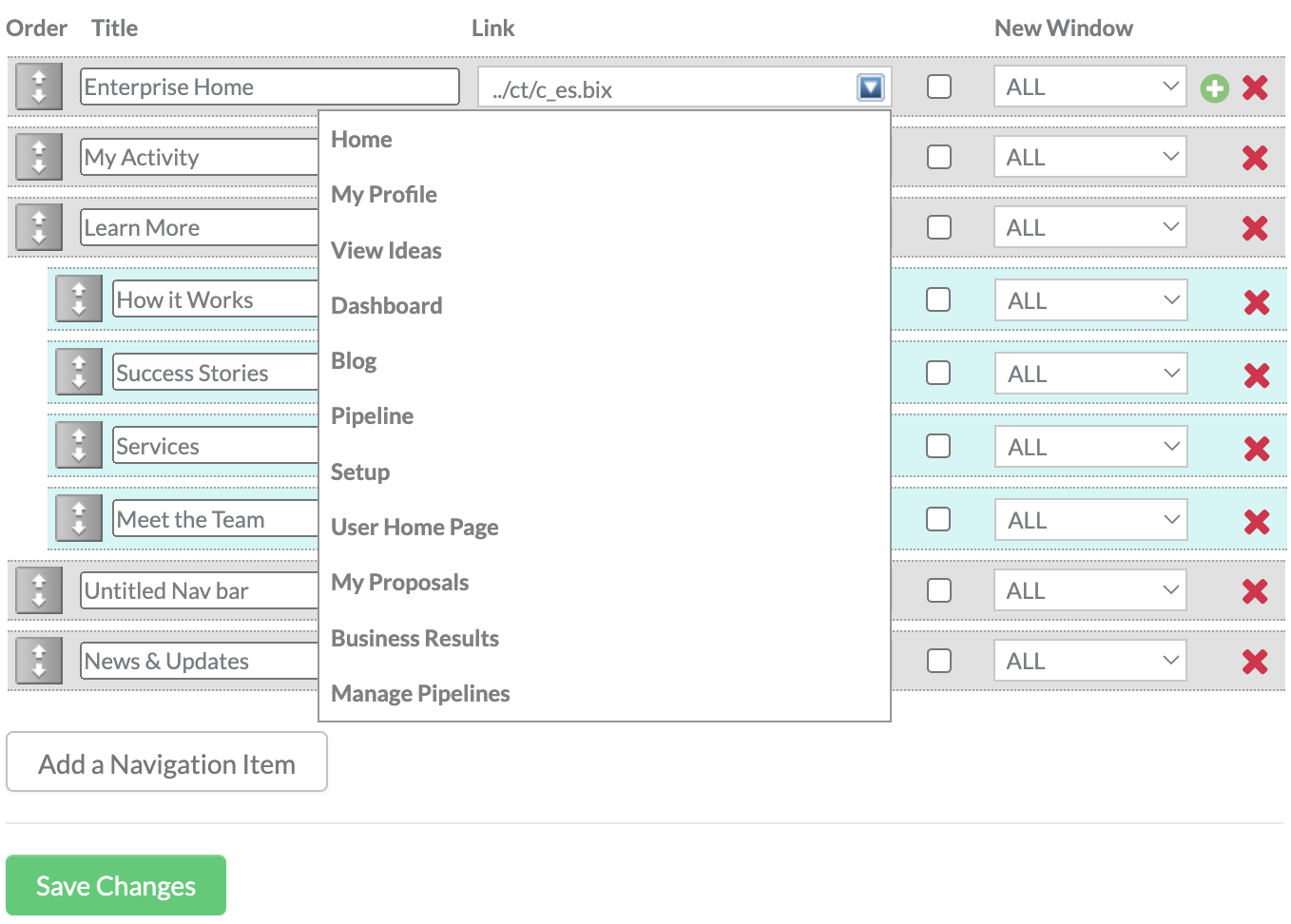This screenshot has width=1291, height=924.
Task: Pick Blog from the link list
Action: click(354, 361)
